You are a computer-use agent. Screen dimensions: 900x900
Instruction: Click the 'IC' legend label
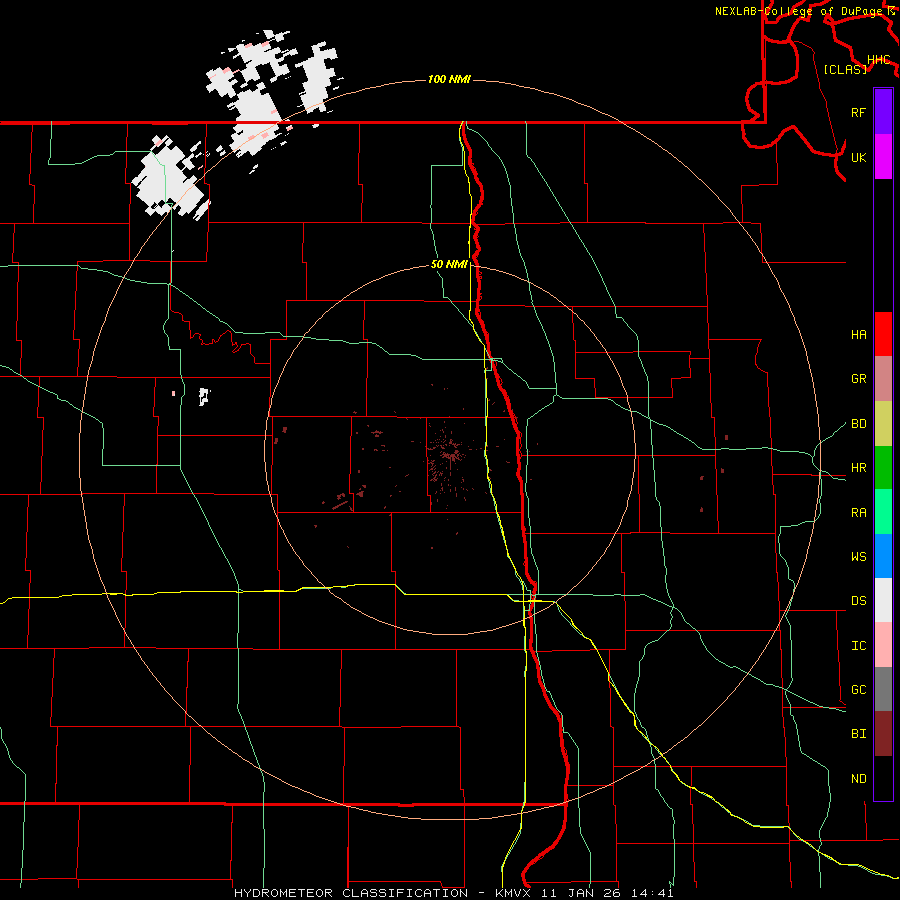click(858, 646)
